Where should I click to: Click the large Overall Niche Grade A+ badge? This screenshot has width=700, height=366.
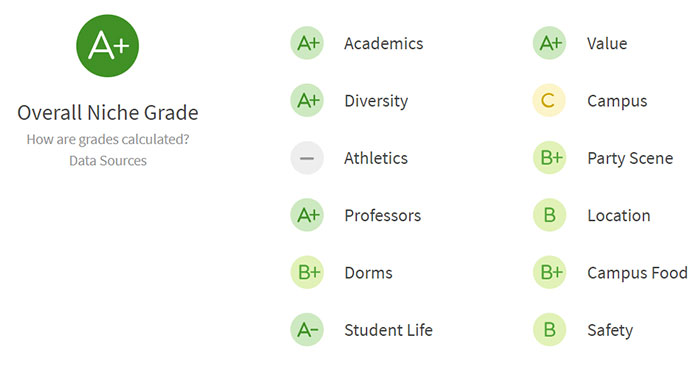point(108,46)
